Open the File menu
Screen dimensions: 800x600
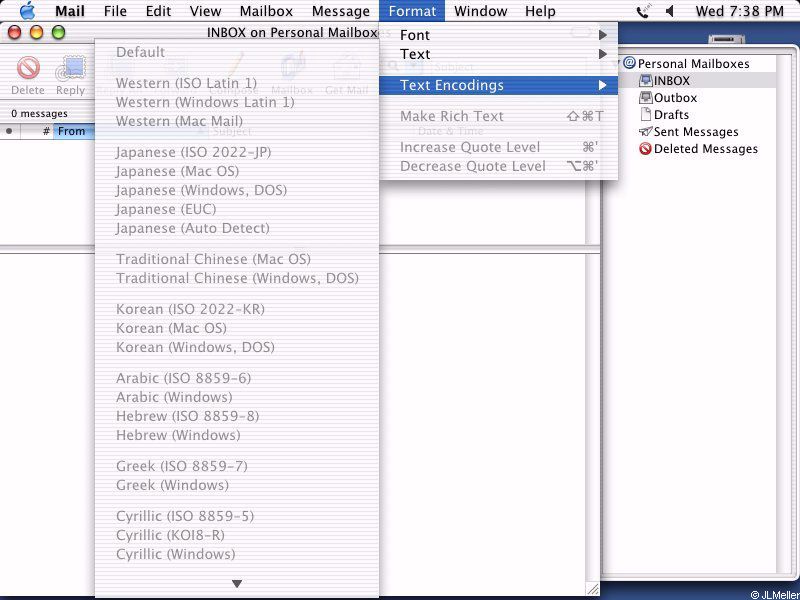(115, 11)
